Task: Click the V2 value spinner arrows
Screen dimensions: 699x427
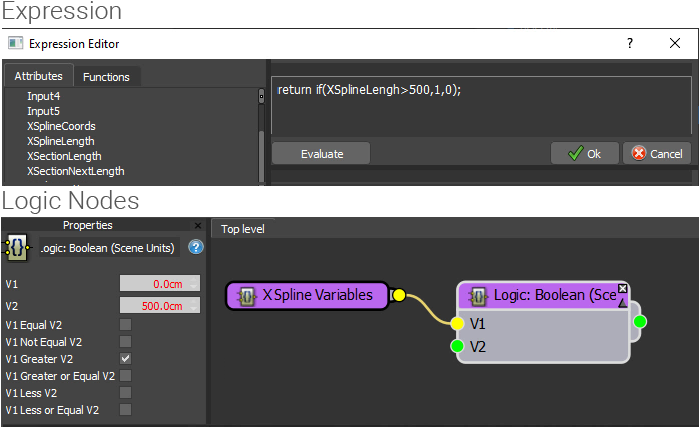Action: point(194,305)
